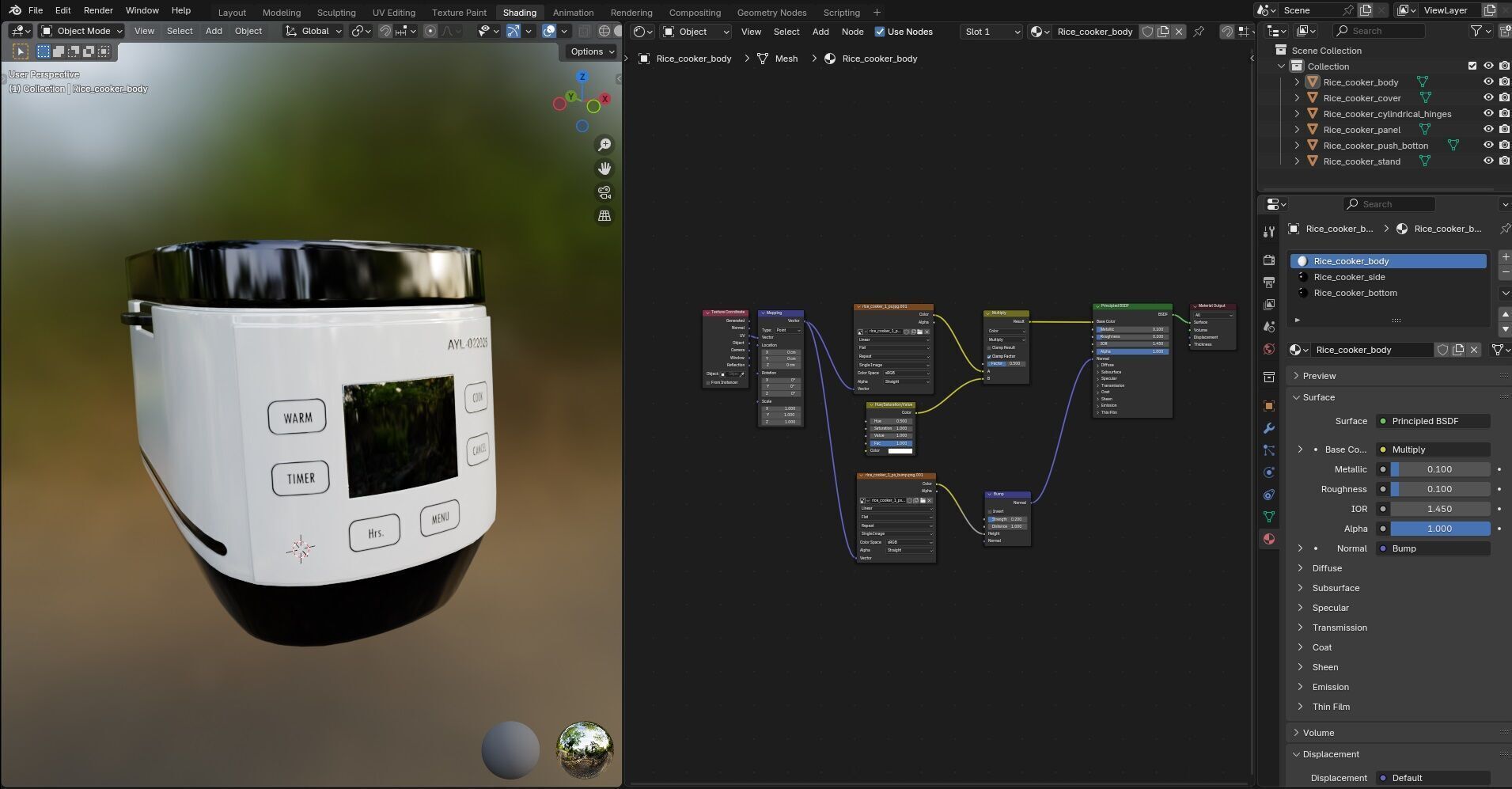Toggle viewport overlays button

[x=549, y=32]
